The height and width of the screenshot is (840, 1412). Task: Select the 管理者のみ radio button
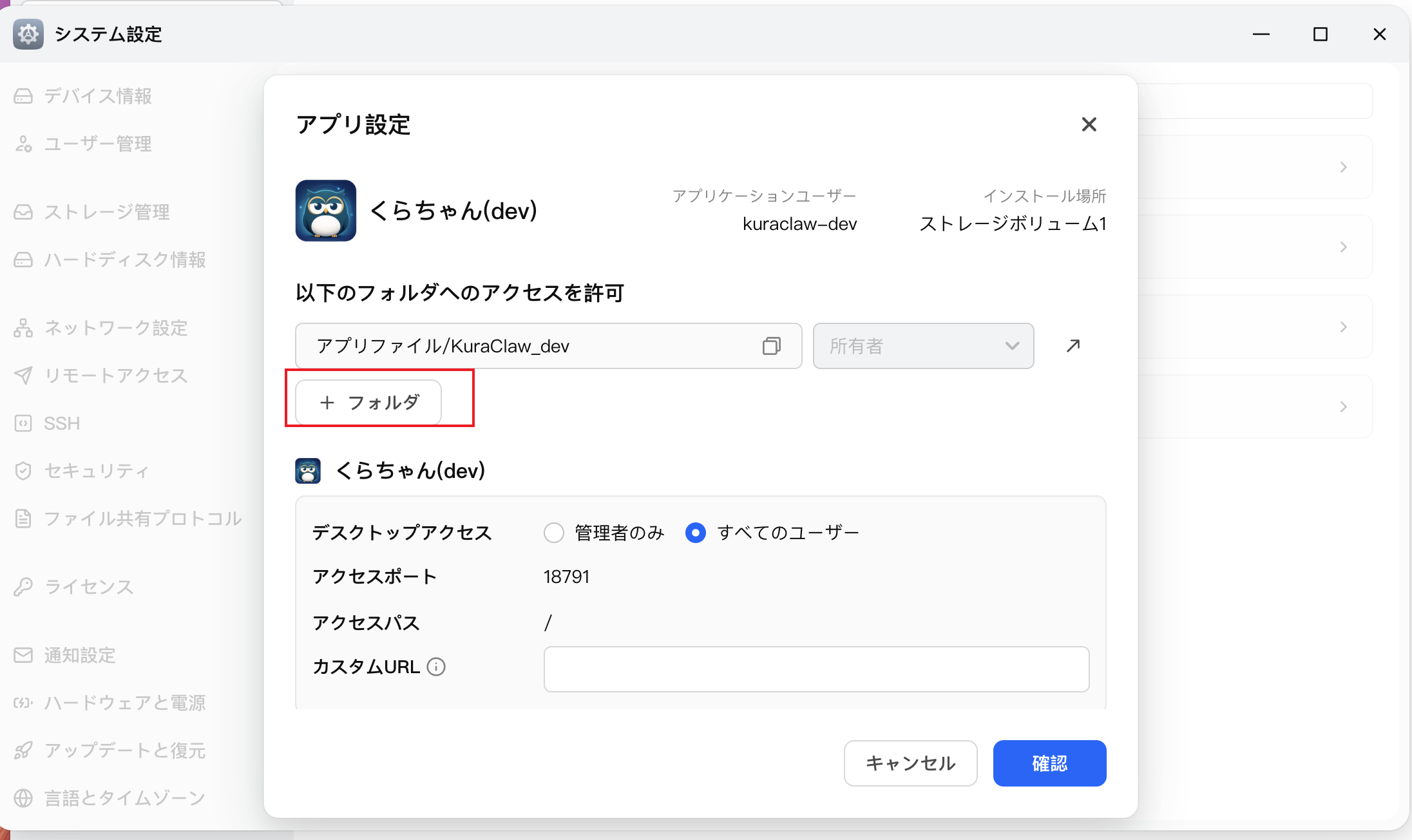click(x=554, y=533)
